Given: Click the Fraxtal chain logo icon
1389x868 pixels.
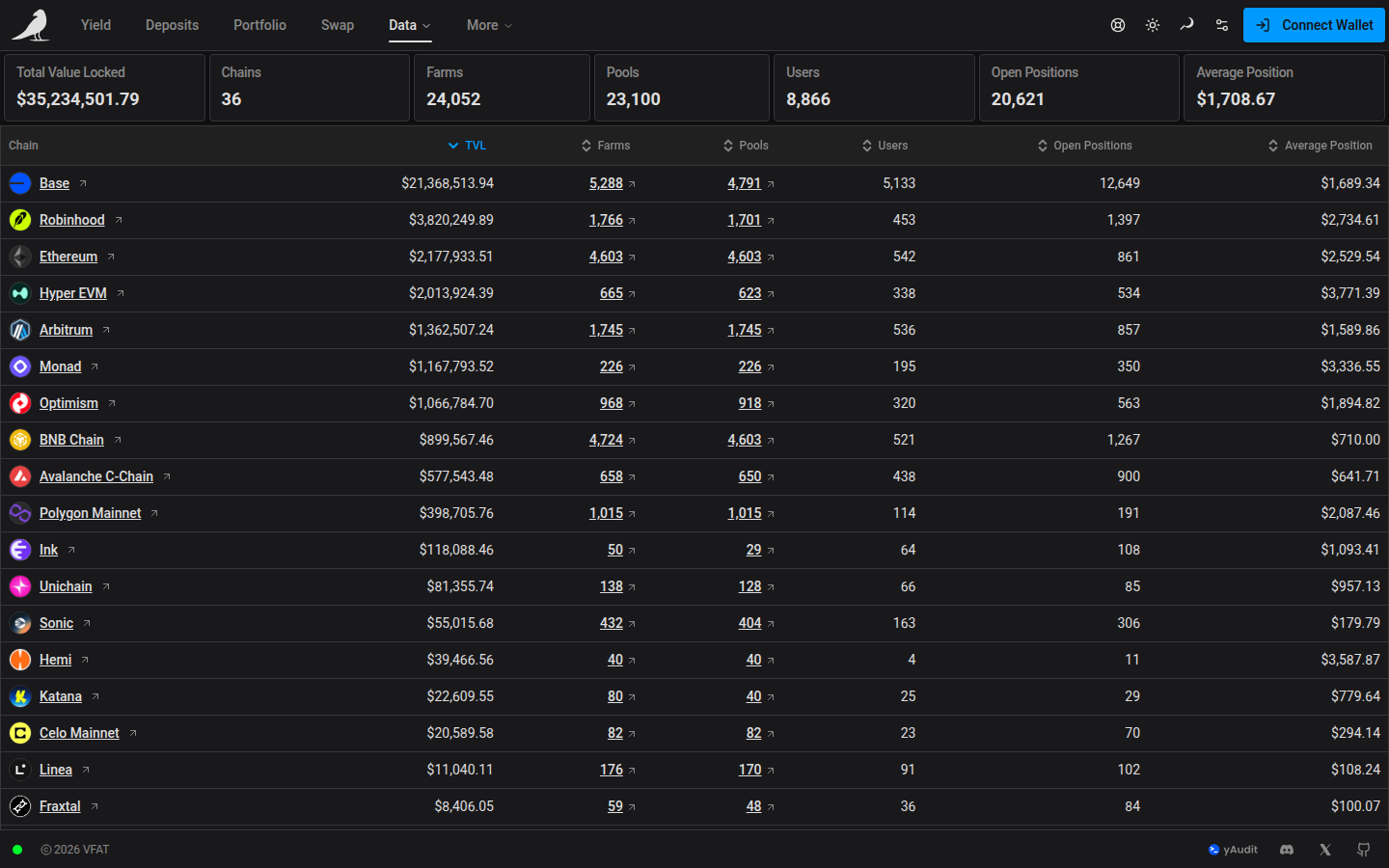Looking at the screenshot, I should pos(20,806).
